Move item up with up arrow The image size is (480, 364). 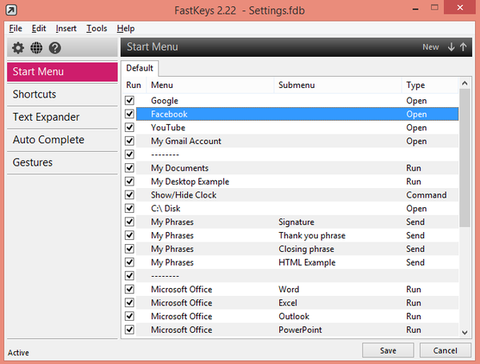click(463, 47)
